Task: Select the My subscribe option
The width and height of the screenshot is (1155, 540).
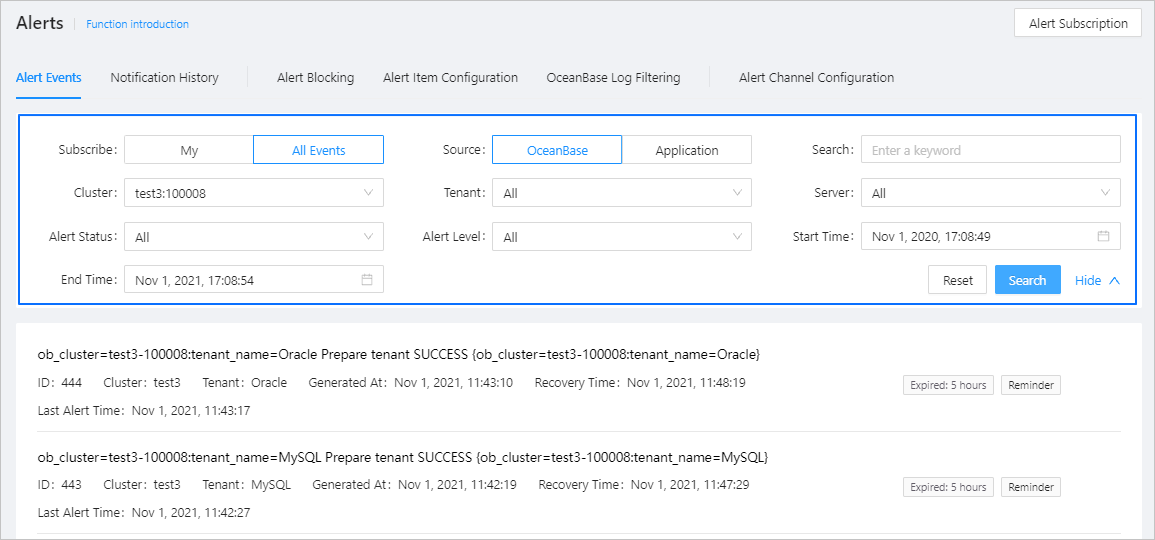Action: coord(189,150)
